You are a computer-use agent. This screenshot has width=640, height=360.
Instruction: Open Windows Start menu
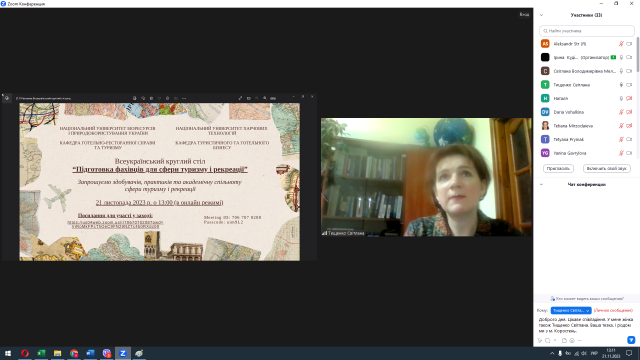[8, 353]
